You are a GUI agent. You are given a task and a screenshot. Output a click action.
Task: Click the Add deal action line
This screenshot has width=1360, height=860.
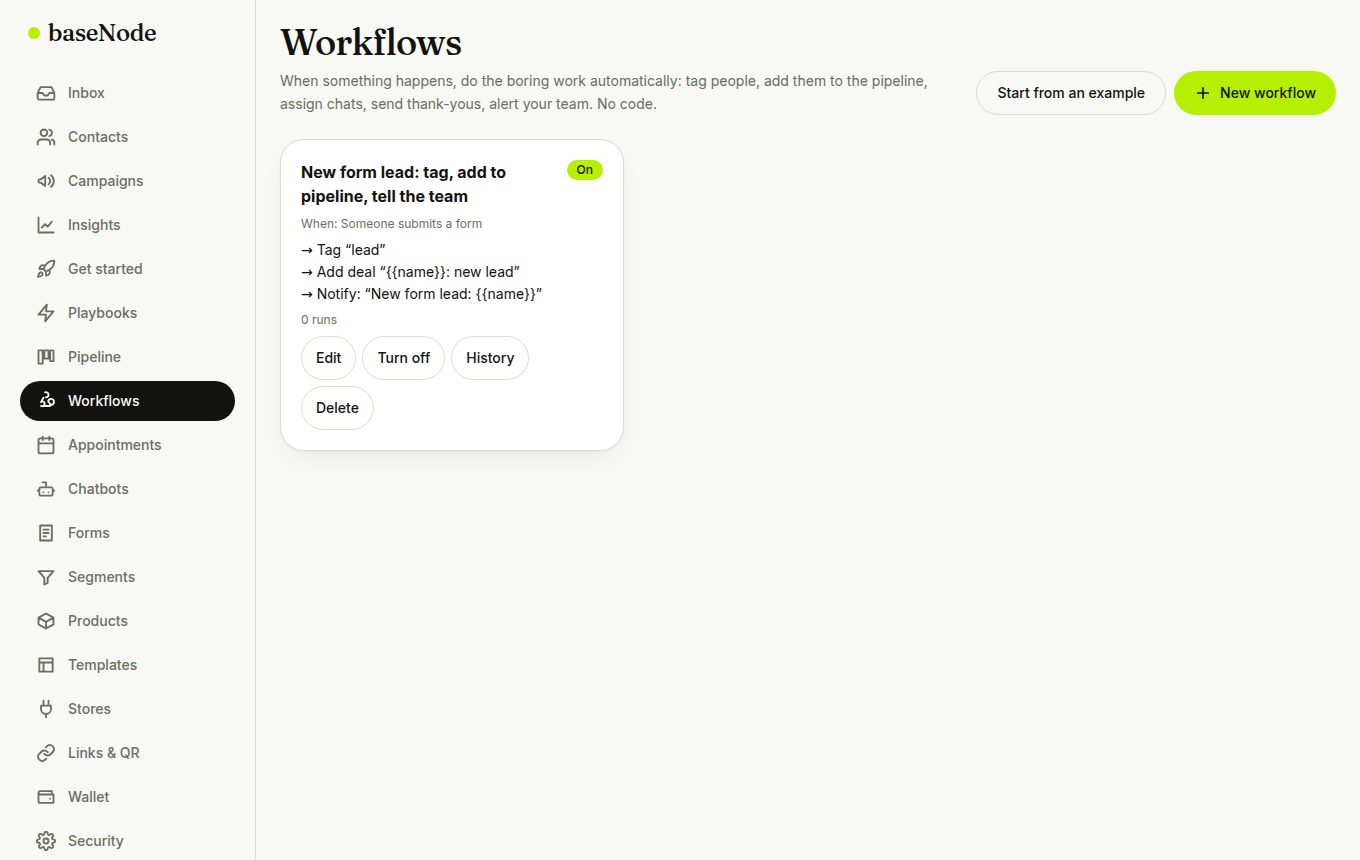(x=410, y=272)
